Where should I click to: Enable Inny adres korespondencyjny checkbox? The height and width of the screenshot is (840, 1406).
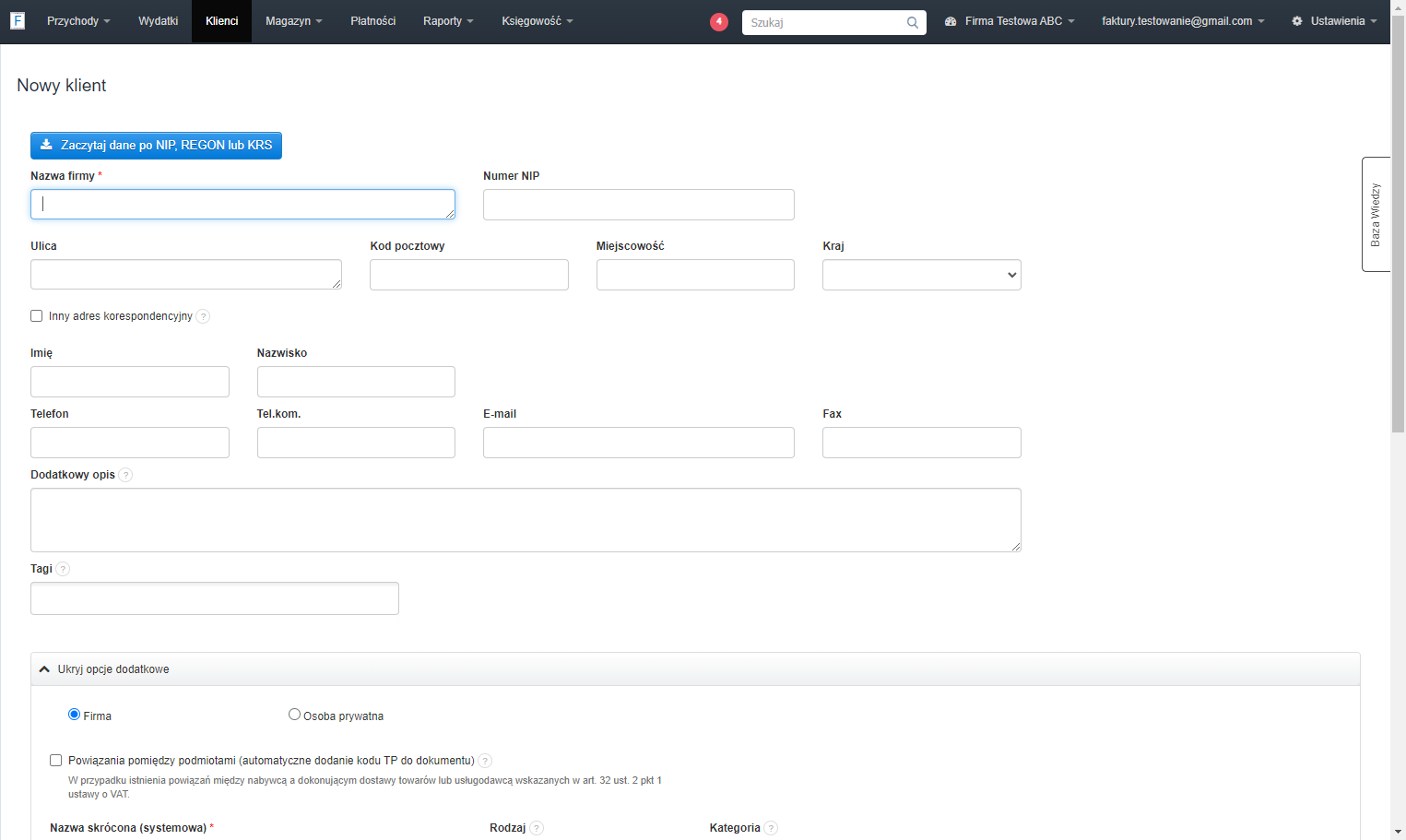(x=37, y=316)
